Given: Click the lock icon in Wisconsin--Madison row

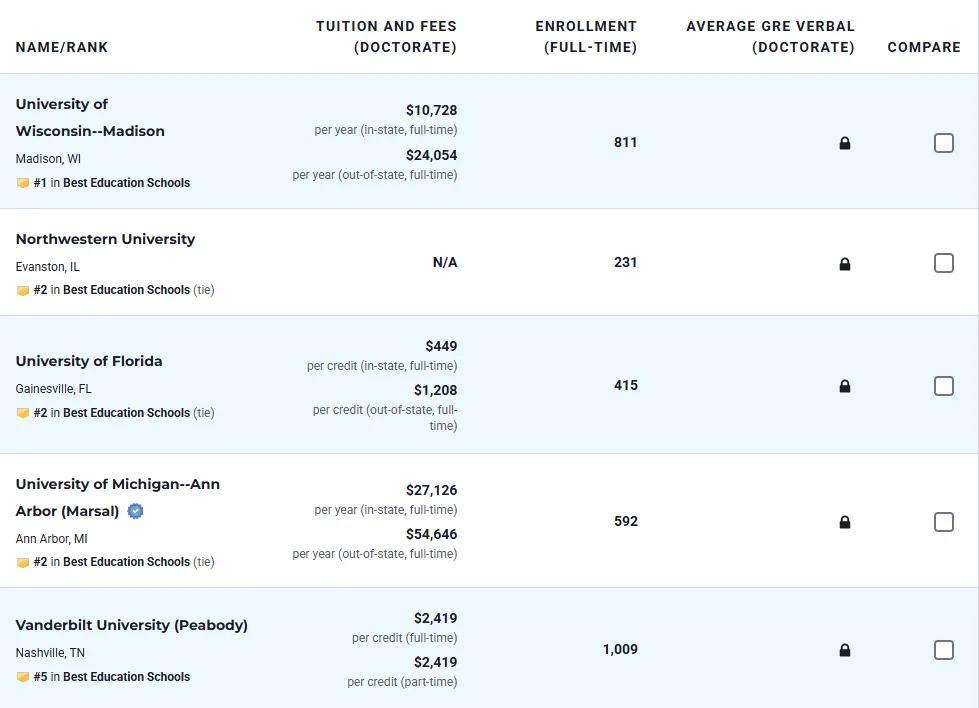Looking at the screenshot, I should pos(845,143).
